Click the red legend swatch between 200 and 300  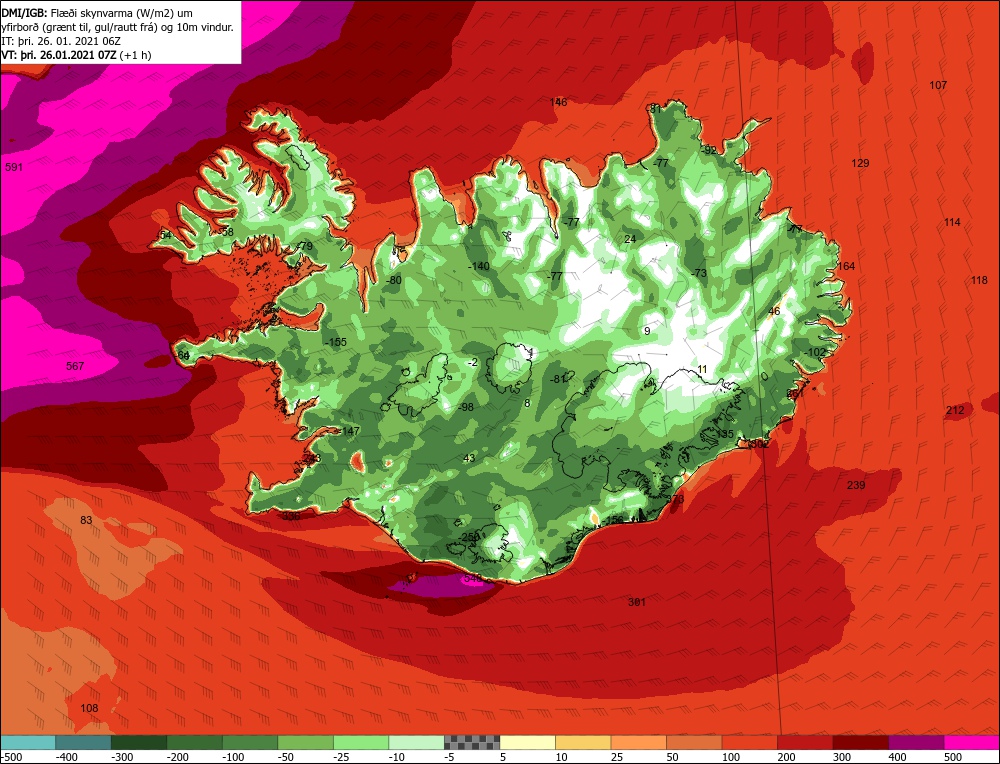[805, 742]
